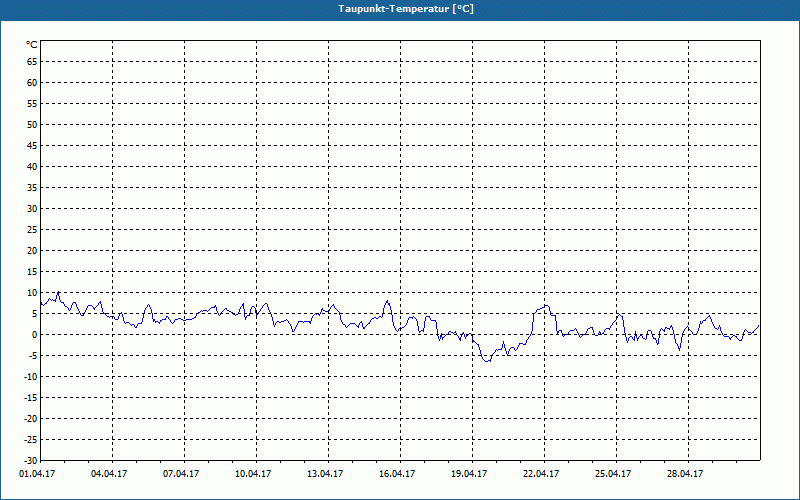The height and width of the screenshot is (500, 800).
Task: Click the °C unit label on axis
Action: pyautogui.click(x=32, y=45)
